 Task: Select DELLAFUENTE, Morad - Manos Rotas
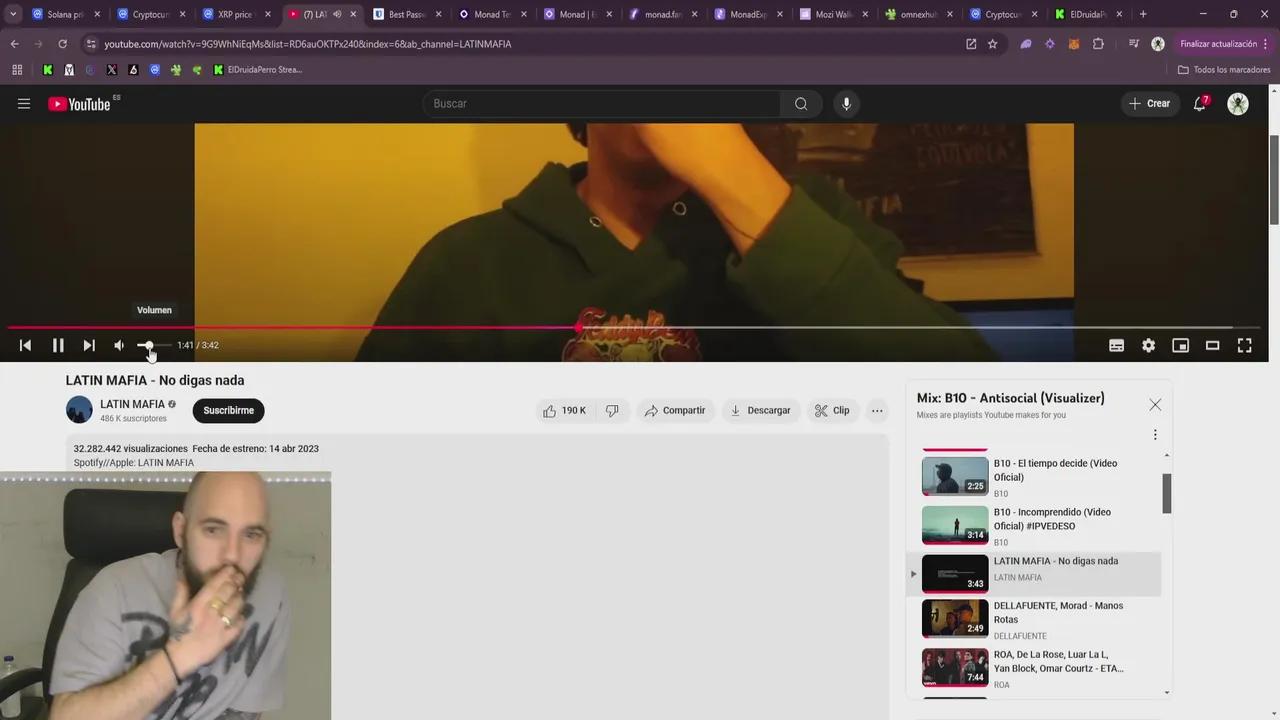pos(1034,620)
